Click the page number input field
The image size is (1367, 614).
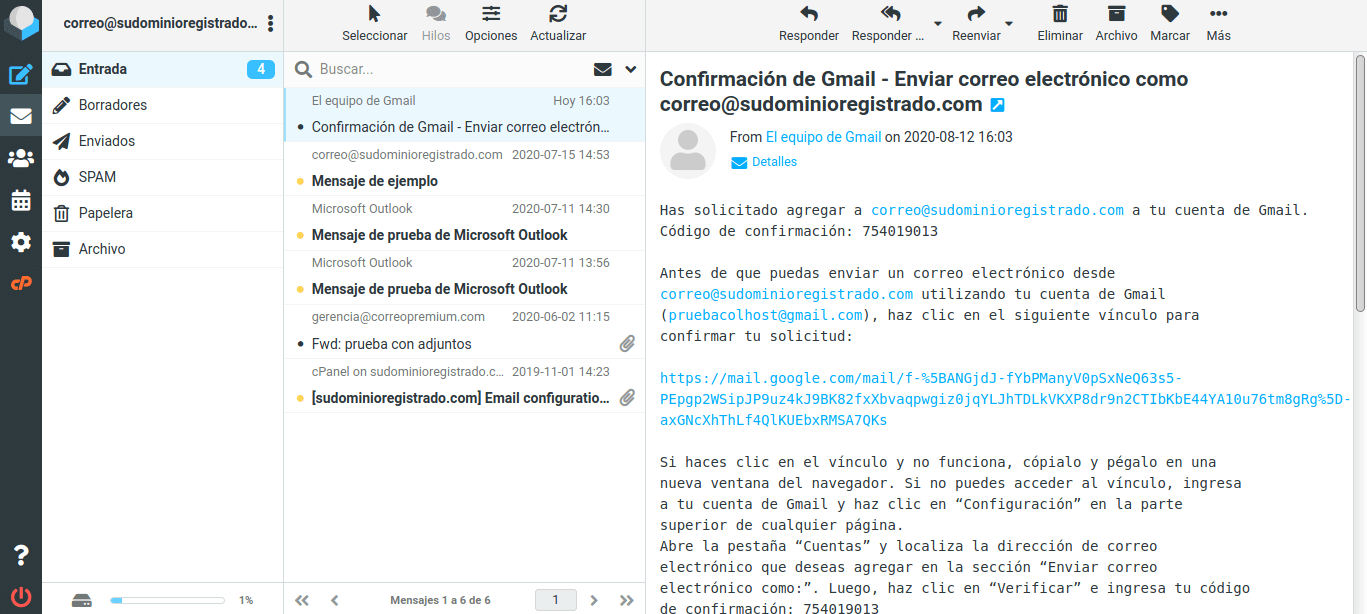pyautogui.click(x=556, y=600)
